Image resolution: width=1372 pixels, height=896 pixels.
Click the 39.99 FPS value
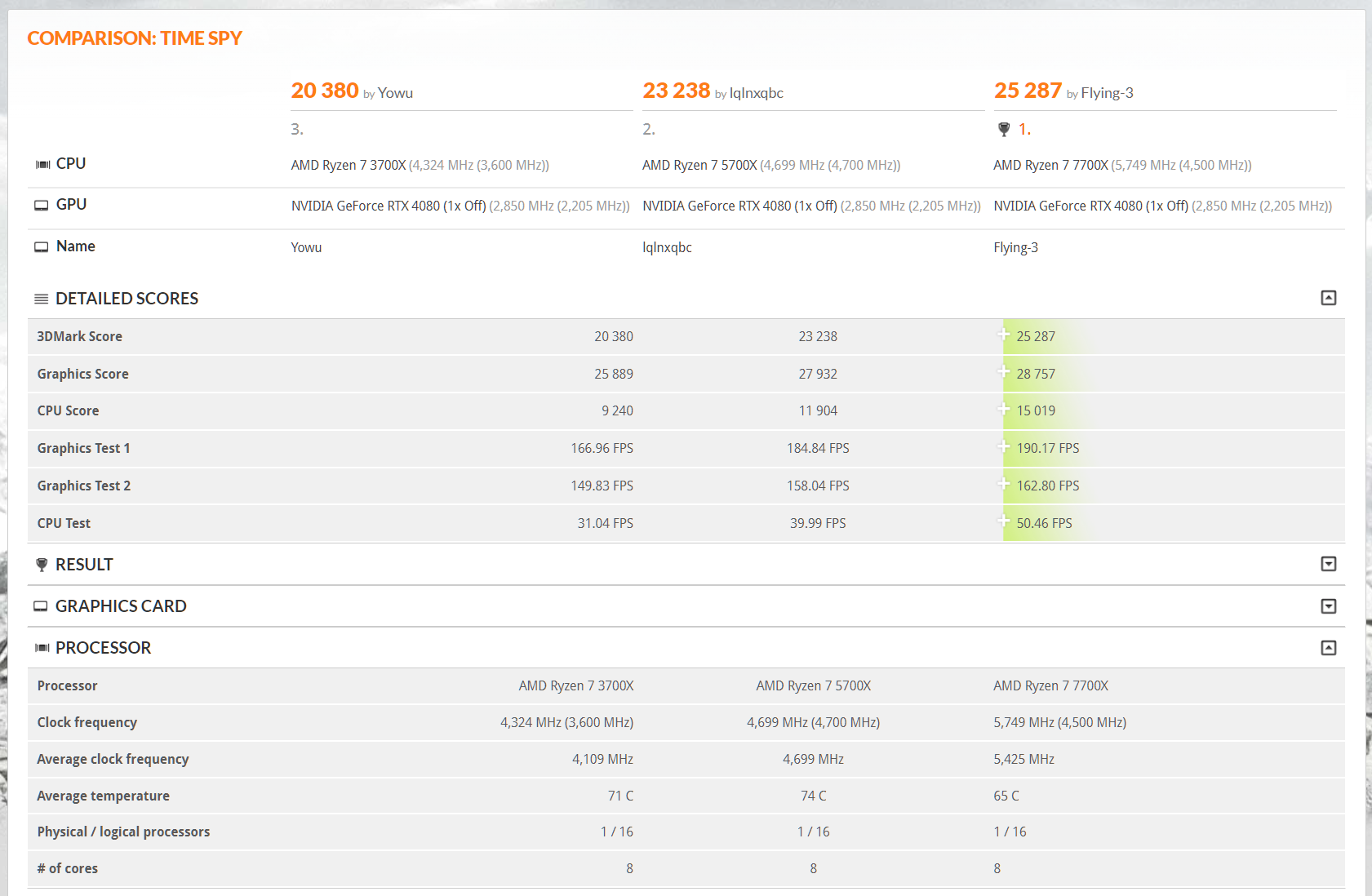click(818, 523)
